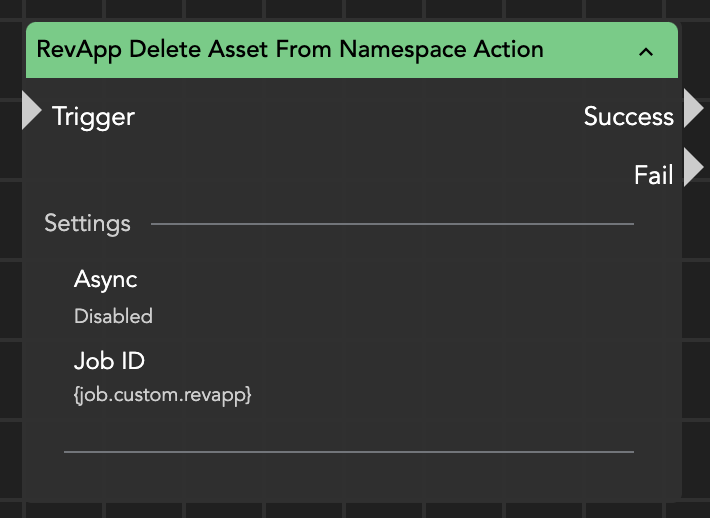Click the Fail port label
The width and height of the screenshot is (710, 518).
(x=653, y=176)
